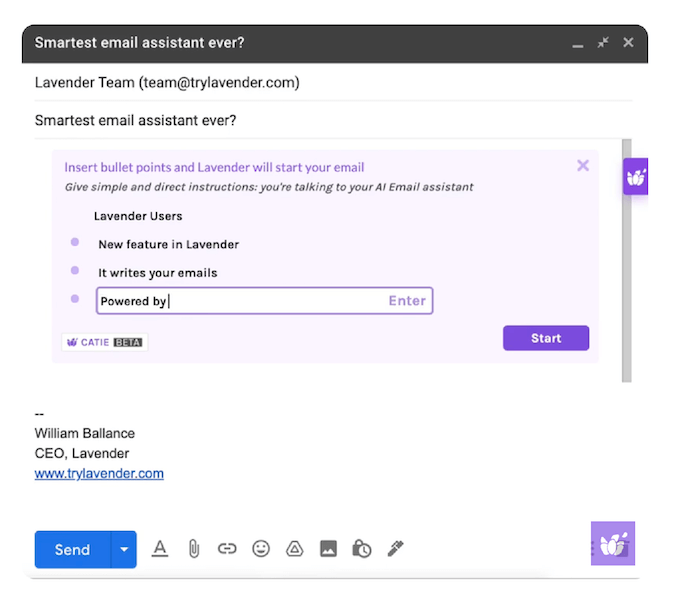This screenshot has width=680, height=596.
Task: Click the Start button
Action: click(x=546, y=338)
